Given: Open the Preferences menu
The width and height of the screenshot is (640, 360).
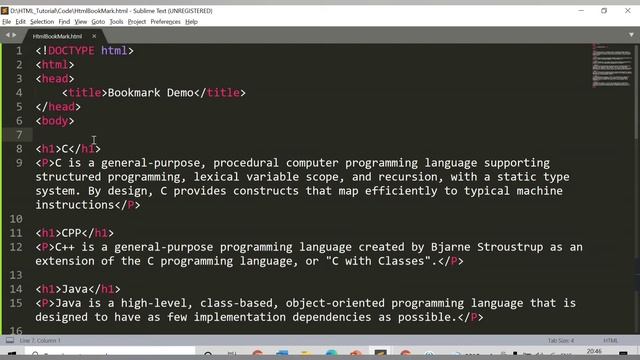Looking at the screenshot, I should (x=165, y=22).
